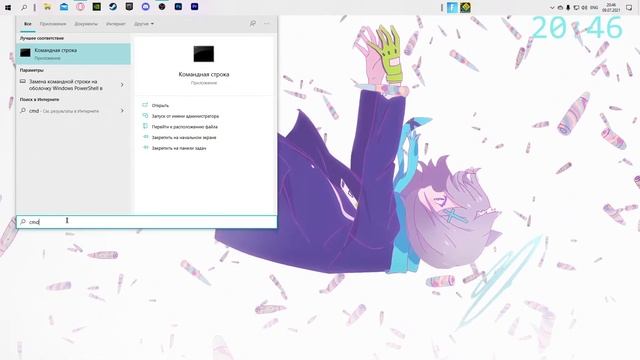Click large Командная строка preview icon
This screenshot has width=640, height=360.
[x=204, y=54]
